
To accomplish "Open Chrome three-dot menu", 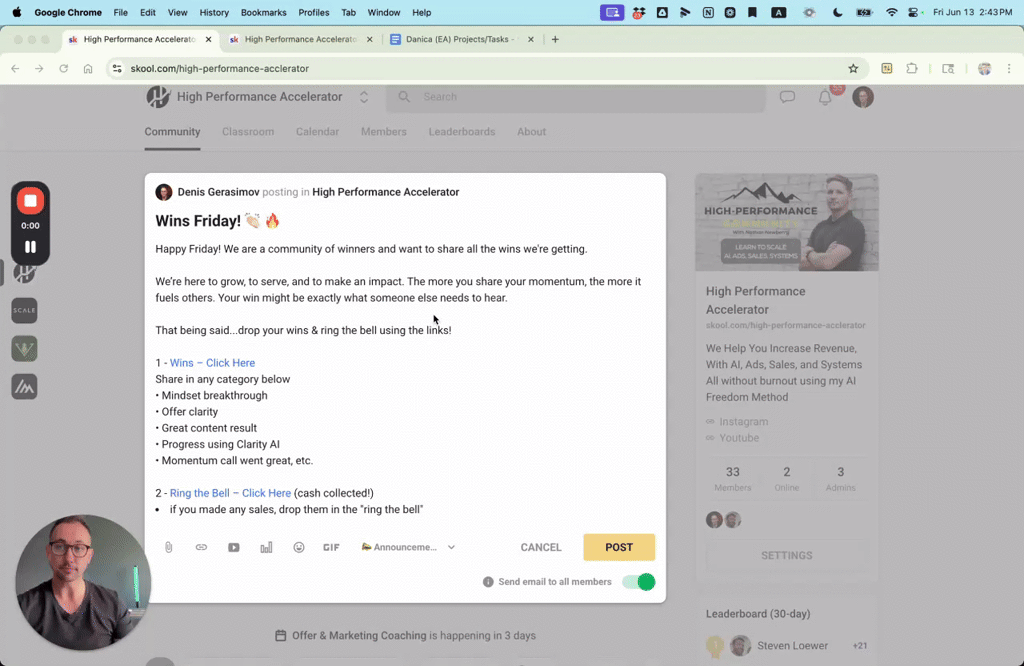I will (x=1009, y=69).
